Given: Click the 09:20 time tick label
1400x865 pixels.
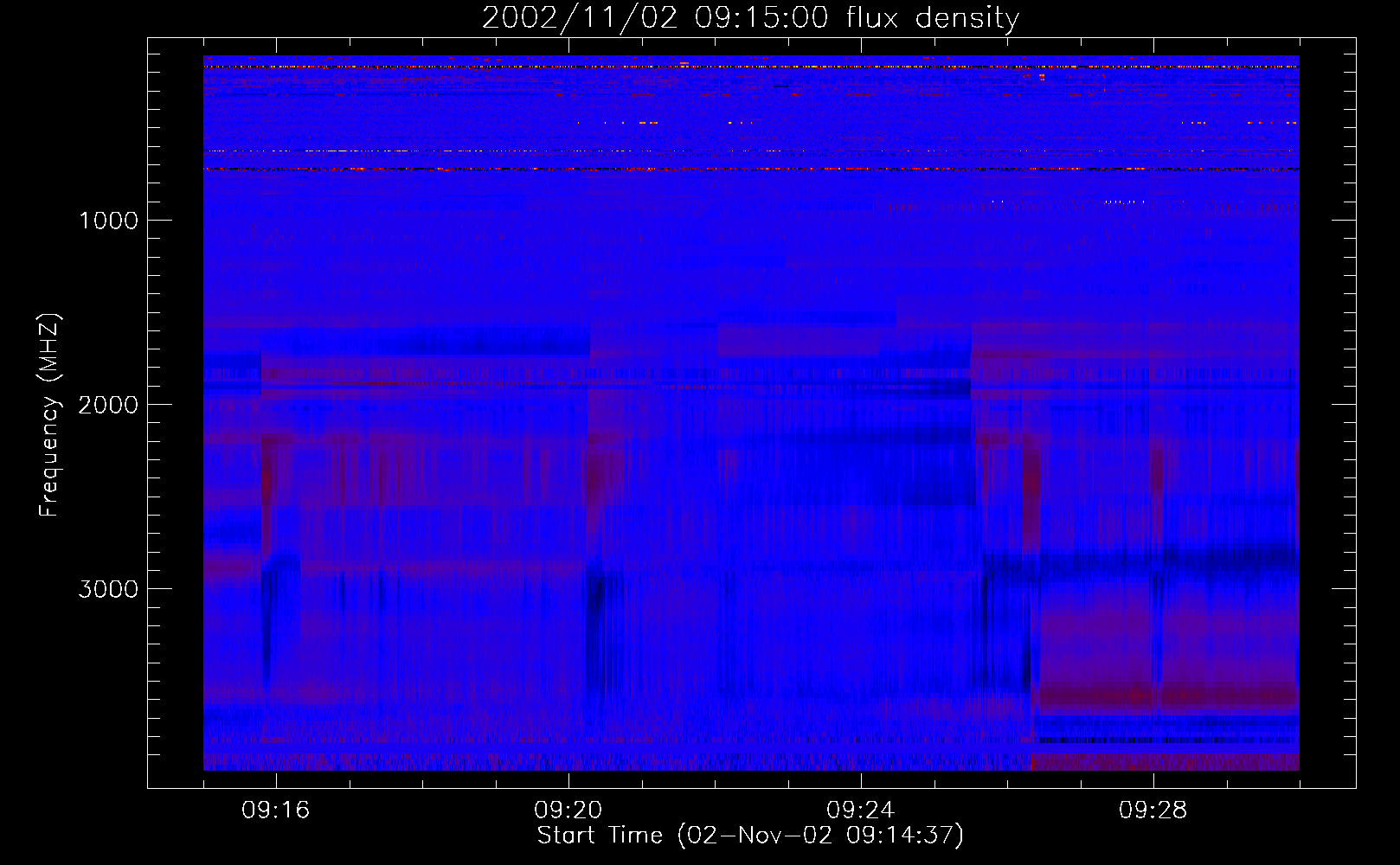Looking at the screenshot, I should tap(568, 811).
